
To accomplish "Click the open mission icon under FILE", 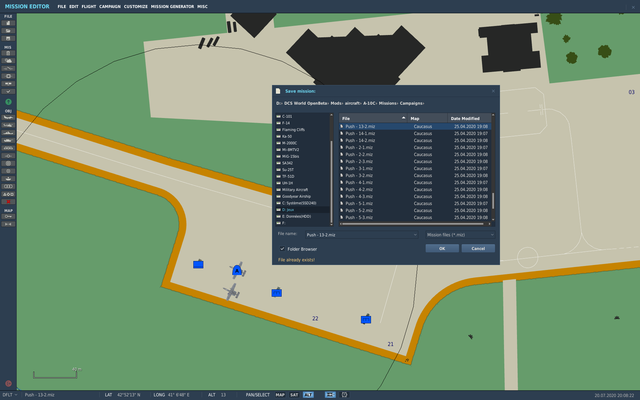I will tap(8, 31).
